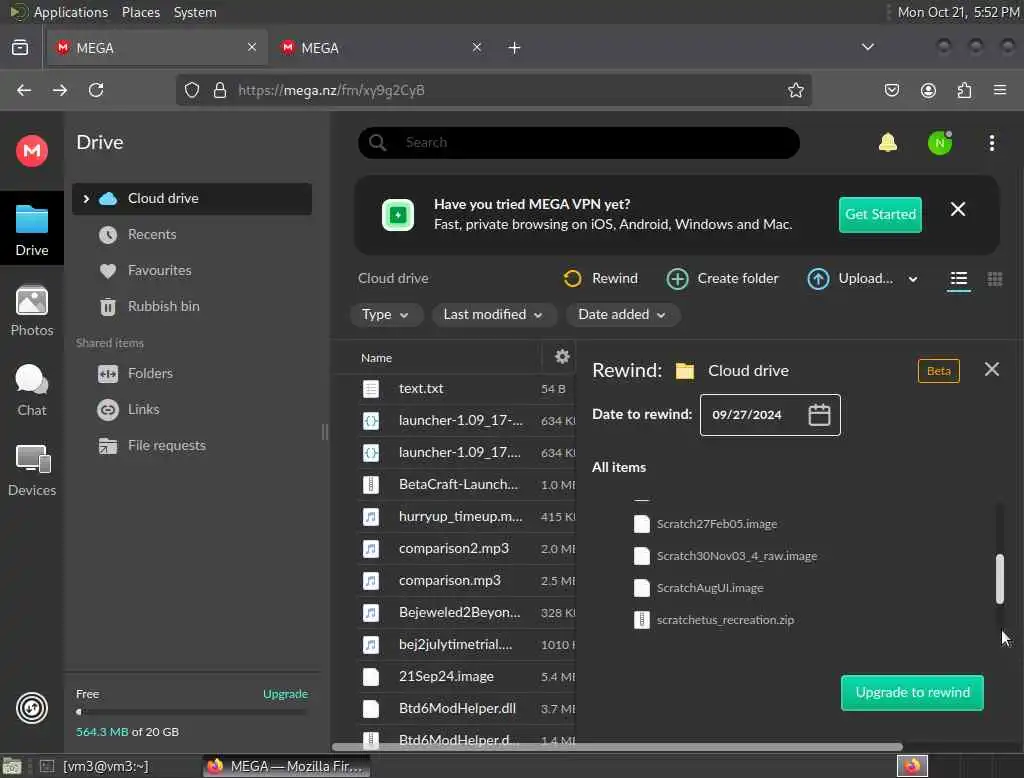This screenshot has width=1024, height=778.
Task: Click the Upgrade storage link
Action: click(285, 694)
